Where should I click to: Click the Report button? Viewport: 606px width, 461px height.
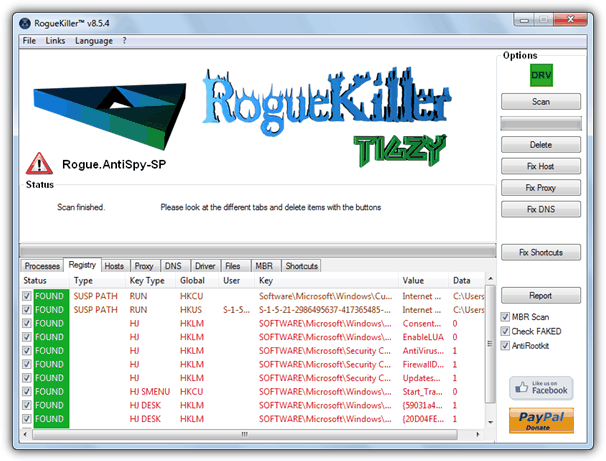click(x=541, y=296)
